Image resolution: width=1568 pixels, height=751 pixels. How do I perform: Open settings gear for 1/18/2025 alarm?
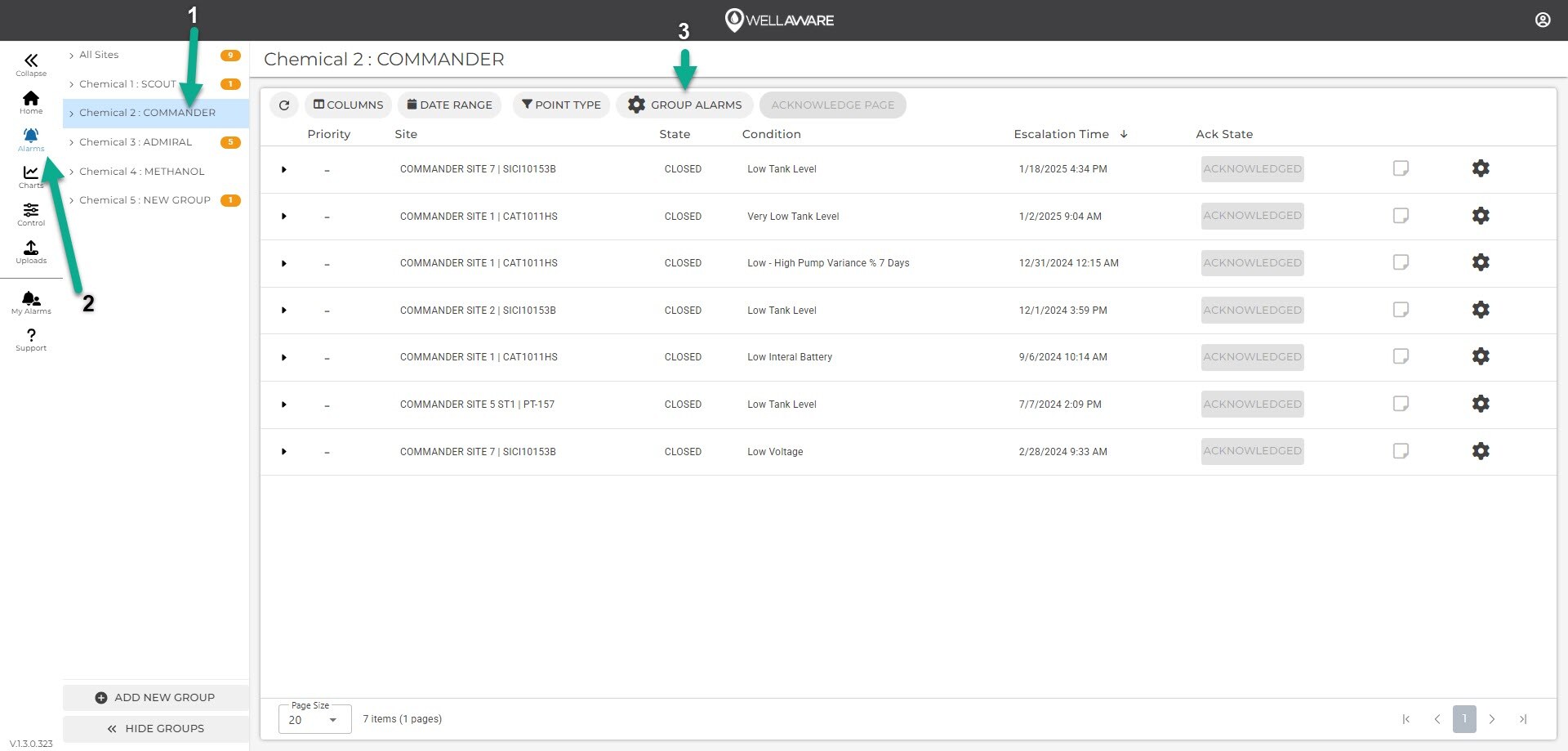(1481, 168)
